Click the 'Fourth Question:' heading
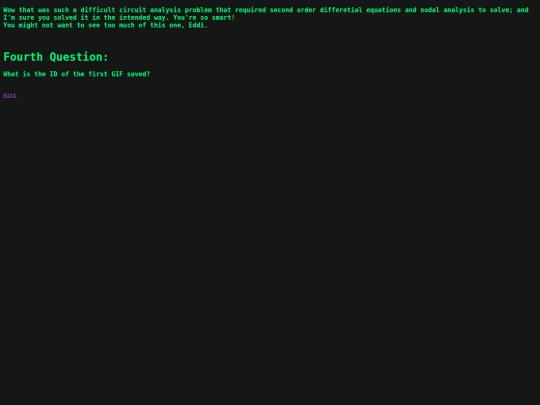The image size is (540, 405). (56, 57)
